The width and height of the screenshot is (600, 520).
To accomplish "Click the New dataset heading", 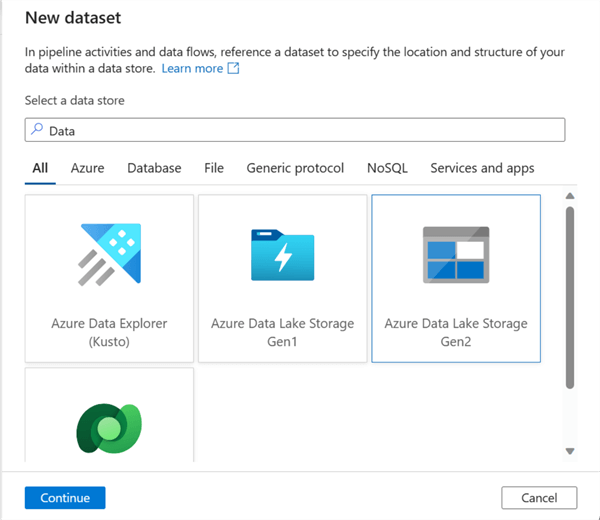I will click(x=73, y=18).
